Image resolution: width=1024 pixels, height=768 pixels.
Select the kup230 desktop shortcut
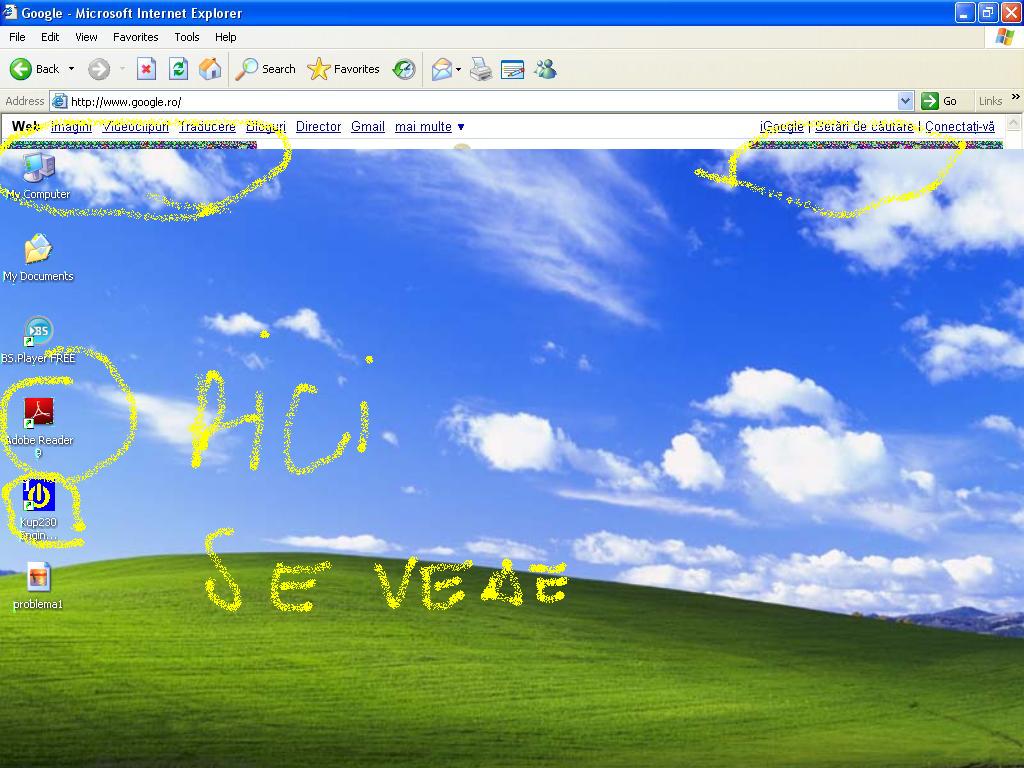[39, 511]
